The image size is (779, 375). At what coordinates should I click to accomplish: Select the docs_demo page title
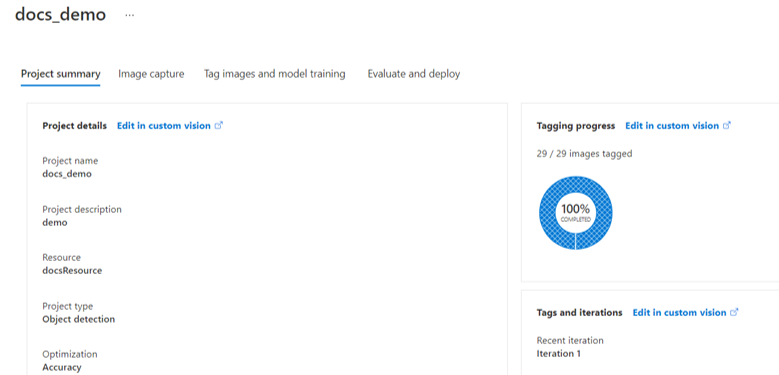click(61, 14)
